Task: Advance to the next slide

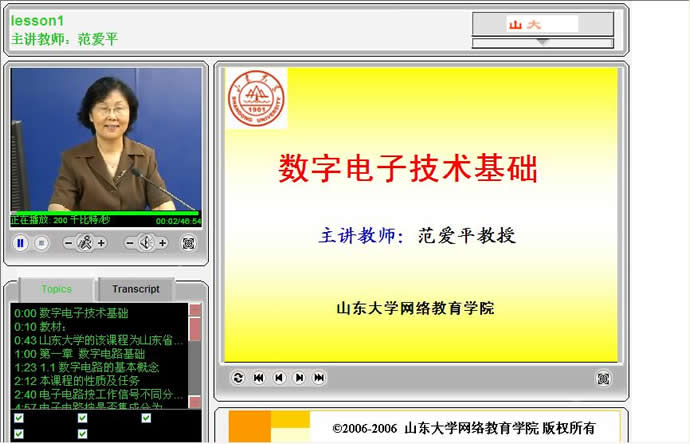Action: (x=299, y=378)
